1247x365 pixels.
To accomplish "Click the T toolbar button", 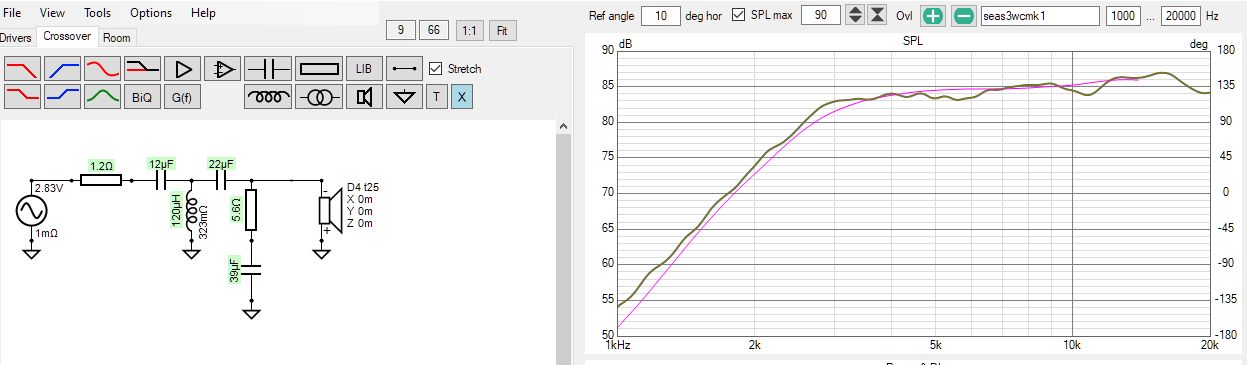I will [436, 97].
